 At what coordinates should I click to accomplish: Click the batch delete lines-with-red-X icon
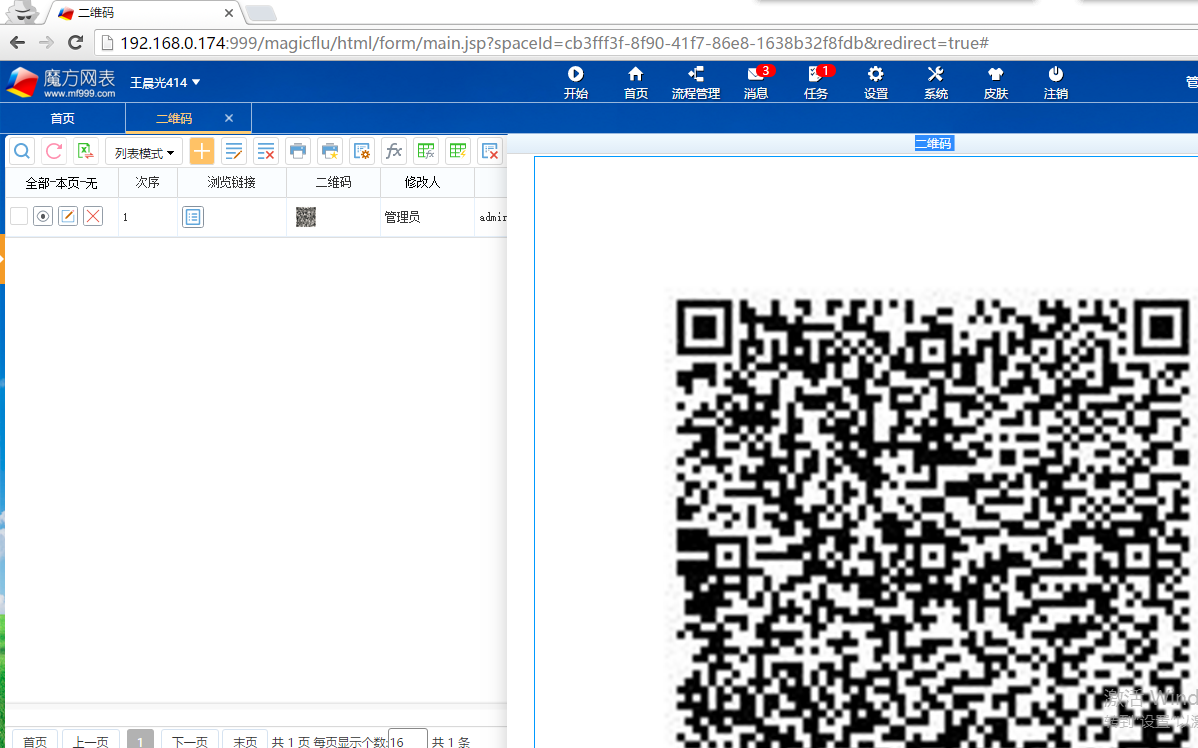pyautogui.click(x=266, y=151)
